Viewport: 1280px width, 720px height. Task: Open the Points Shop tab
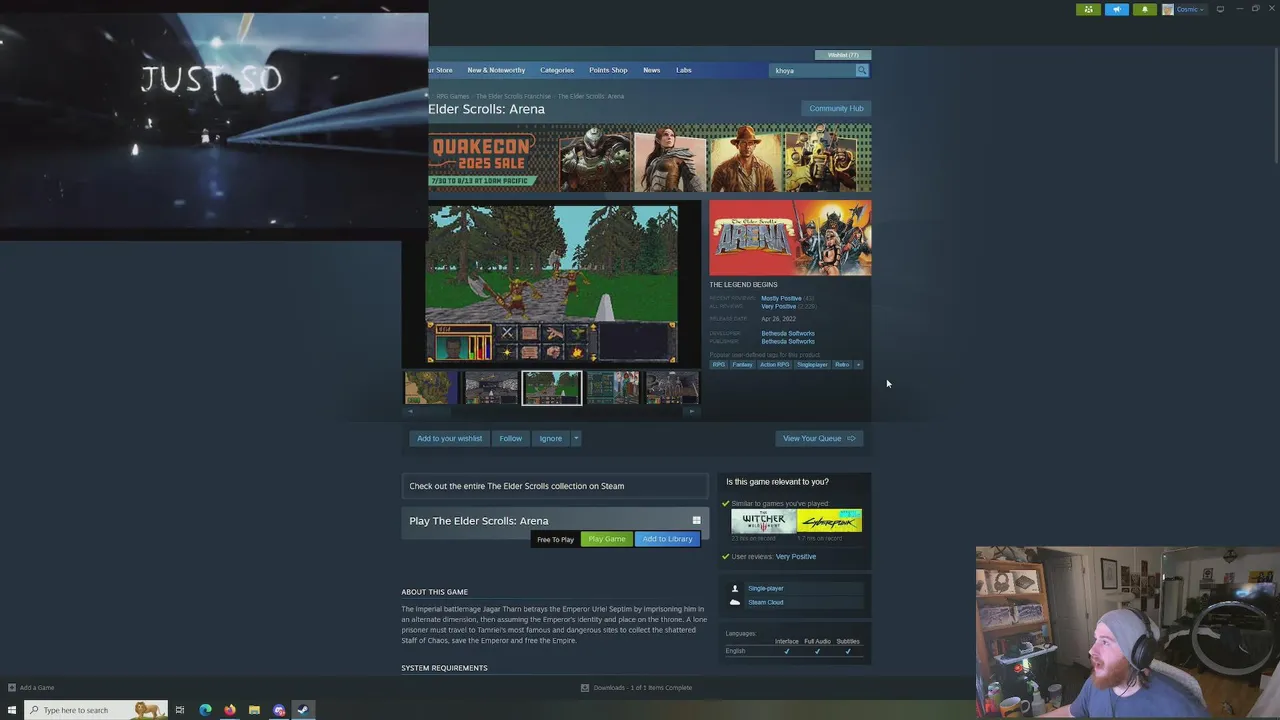[x=608, y=70]
